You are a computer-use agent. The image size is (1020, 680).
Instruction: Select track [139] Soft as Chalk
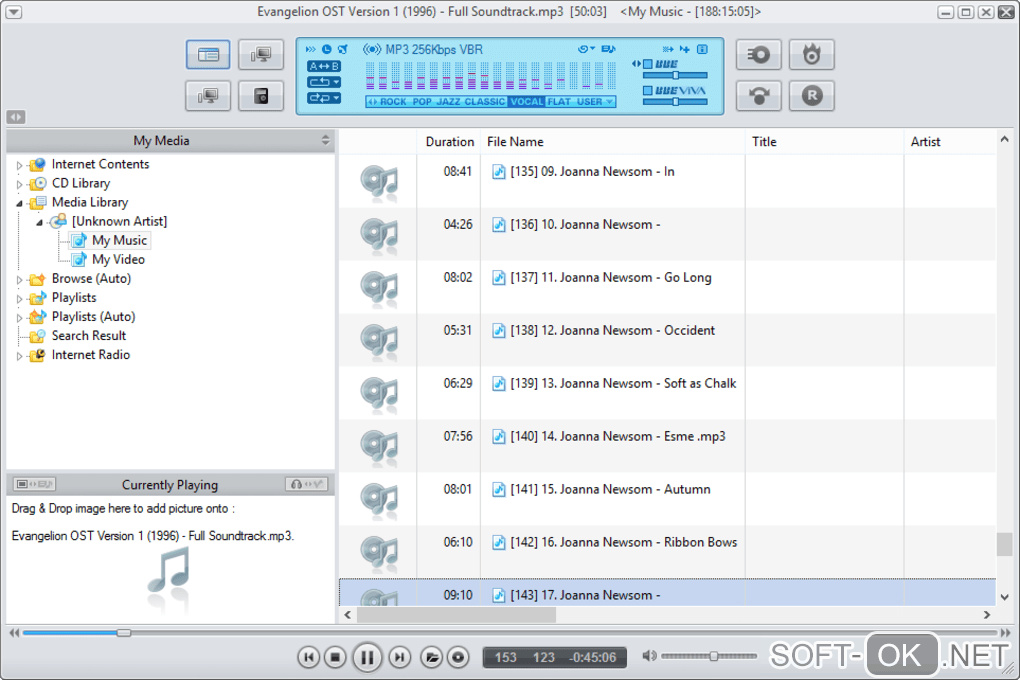[667, 393]
